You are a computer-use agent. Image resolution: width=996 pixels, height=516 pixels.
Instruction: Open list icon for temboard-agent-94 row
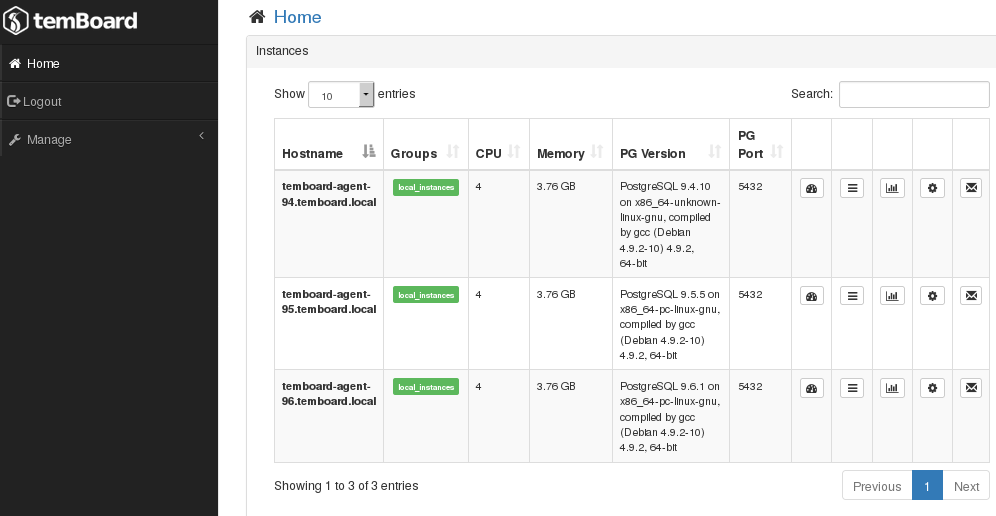pyautogui.click(x=852, y=188)
